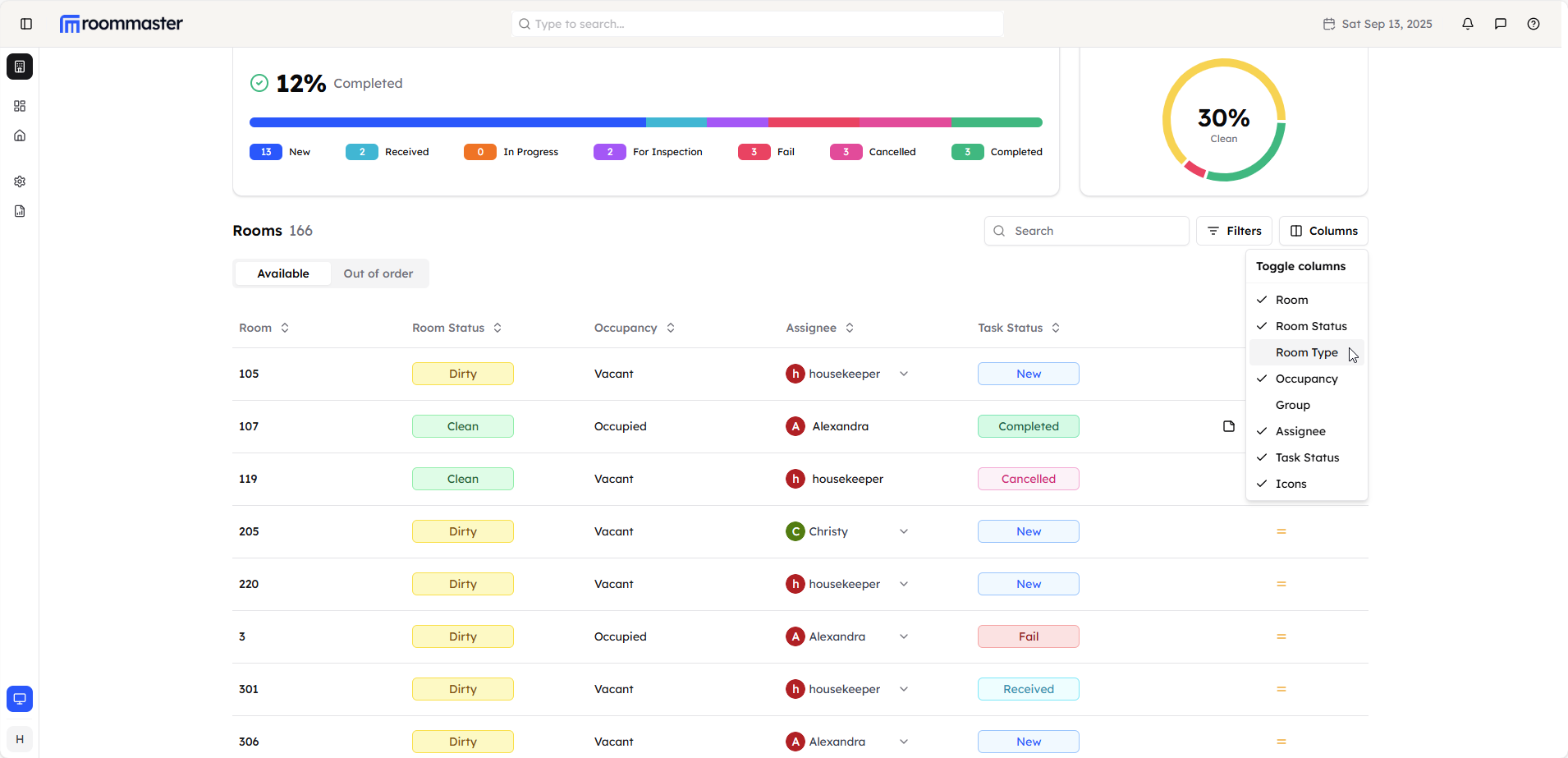
Task: Enable the Room Type column
Action: pyautogui.click(x=1306, y=352)
